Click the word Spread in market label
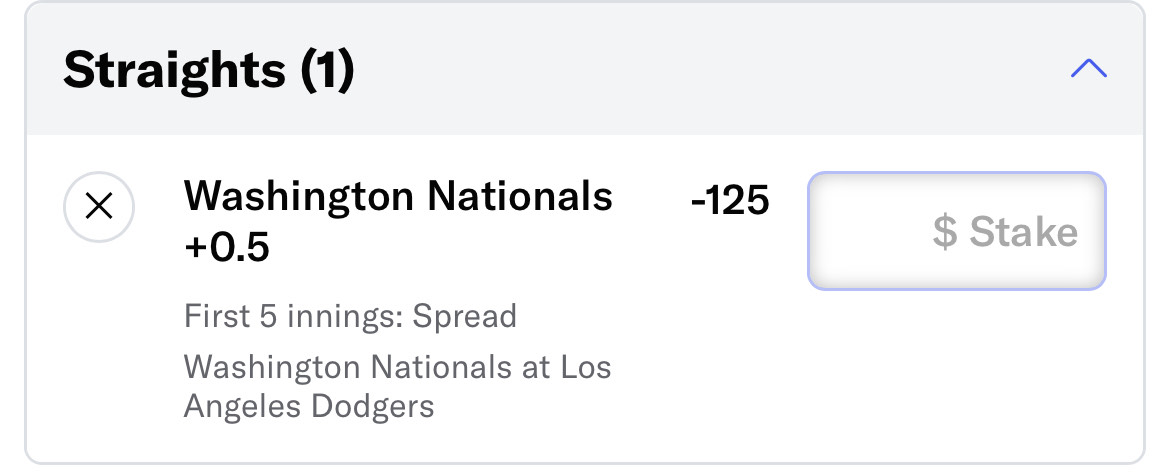The image size is (1170, 475). coord(465,316)
